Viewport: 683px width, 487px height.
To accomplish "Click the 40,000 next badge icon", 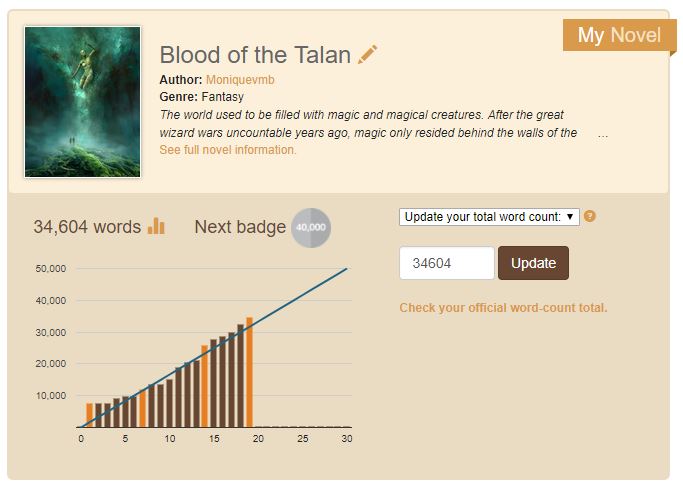I will pyautogui.click(x=311, y=228).
